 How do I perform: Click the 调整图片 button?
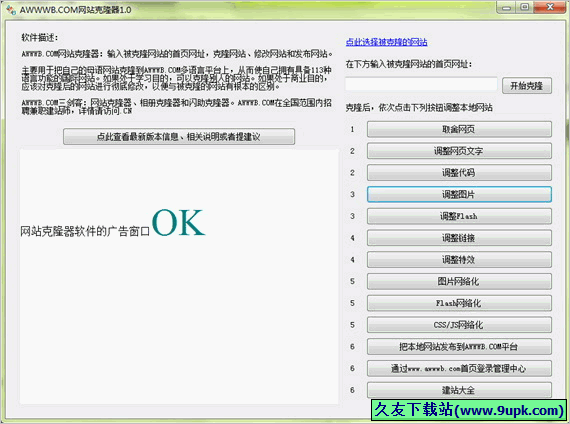pyautogui.click(x=459, y=195)
